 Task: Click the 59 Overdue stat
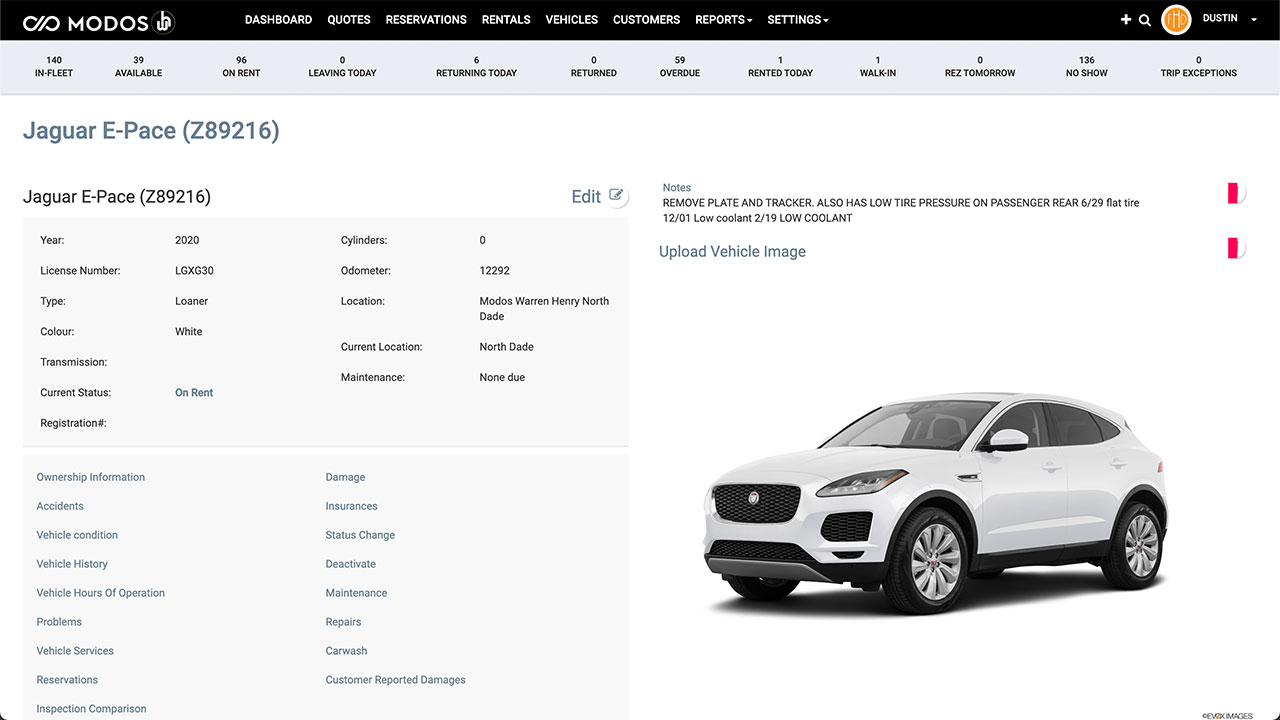[680, 66]
